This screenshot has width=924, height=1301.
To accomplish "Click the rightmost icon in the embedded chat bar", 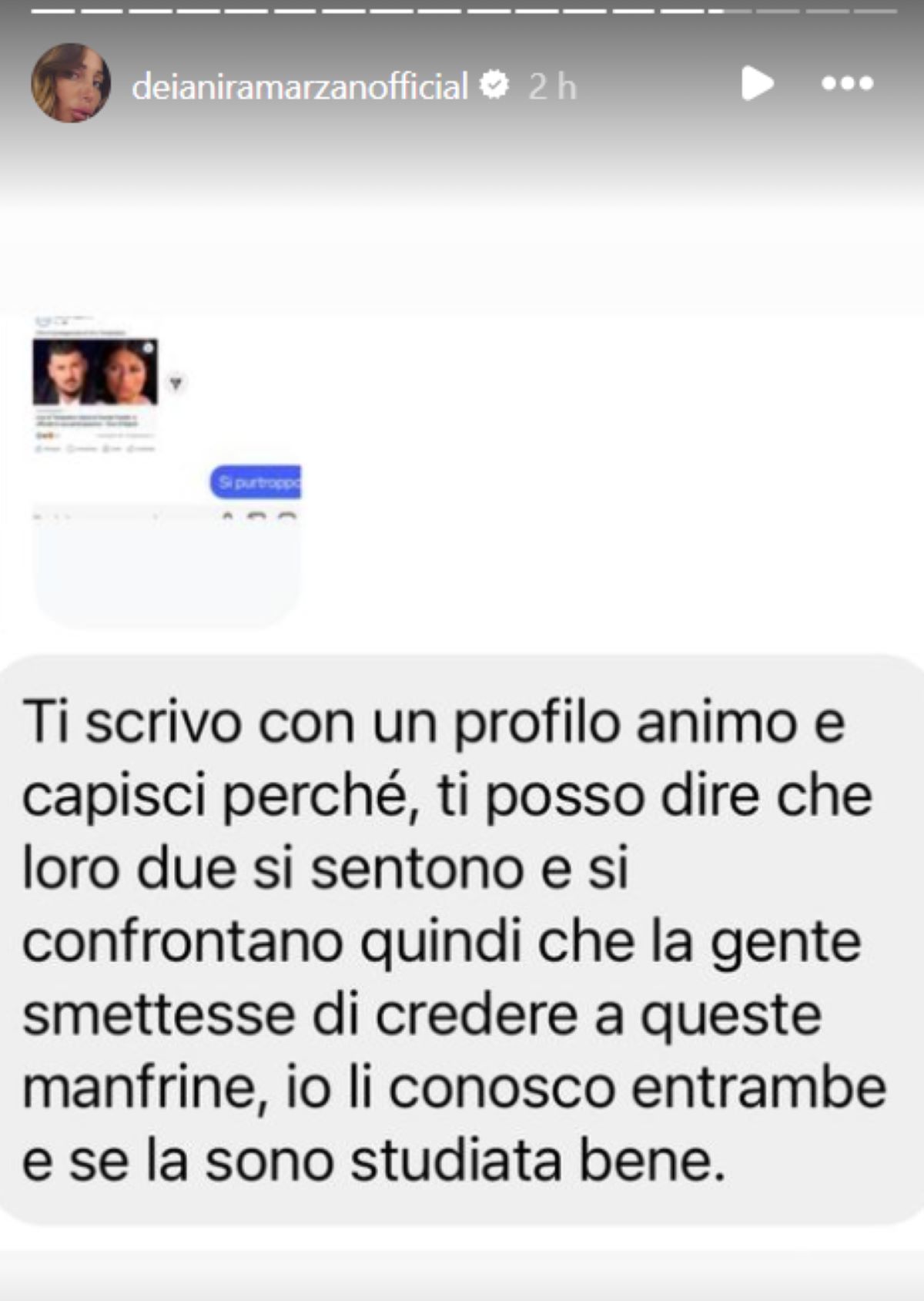I will (286, 516).
